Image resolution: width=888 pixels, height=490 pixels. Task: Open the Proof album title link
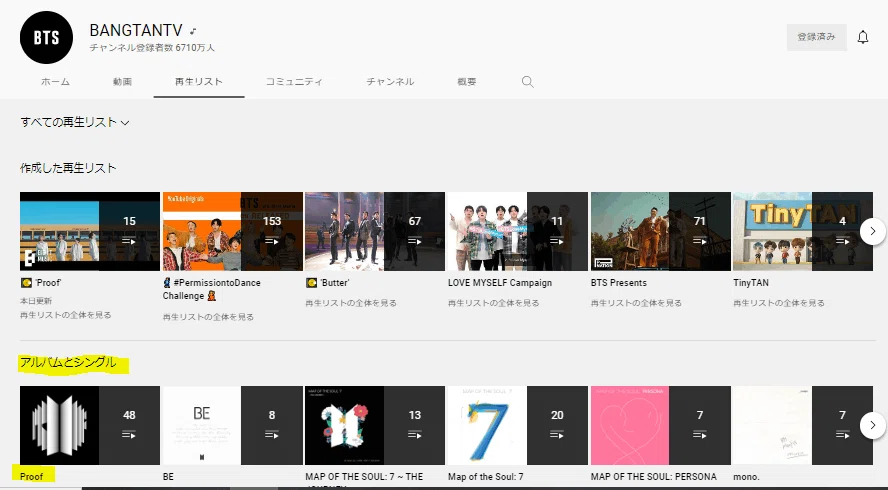pos(32,477)
